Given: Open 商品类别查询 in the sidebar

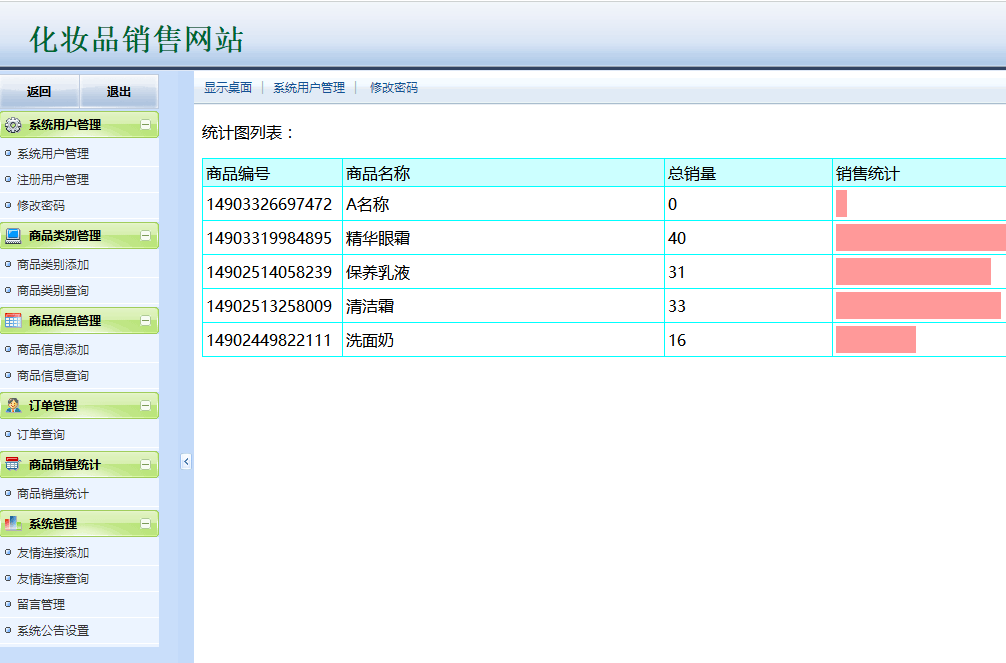Looking at the screenshot, I should click(53, 291).
